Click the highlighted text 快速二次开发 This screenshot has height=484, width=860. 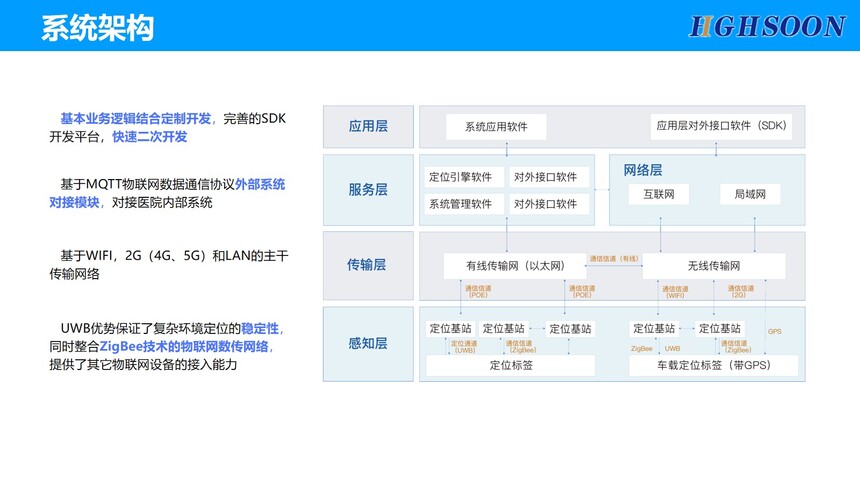coord(149,136)
